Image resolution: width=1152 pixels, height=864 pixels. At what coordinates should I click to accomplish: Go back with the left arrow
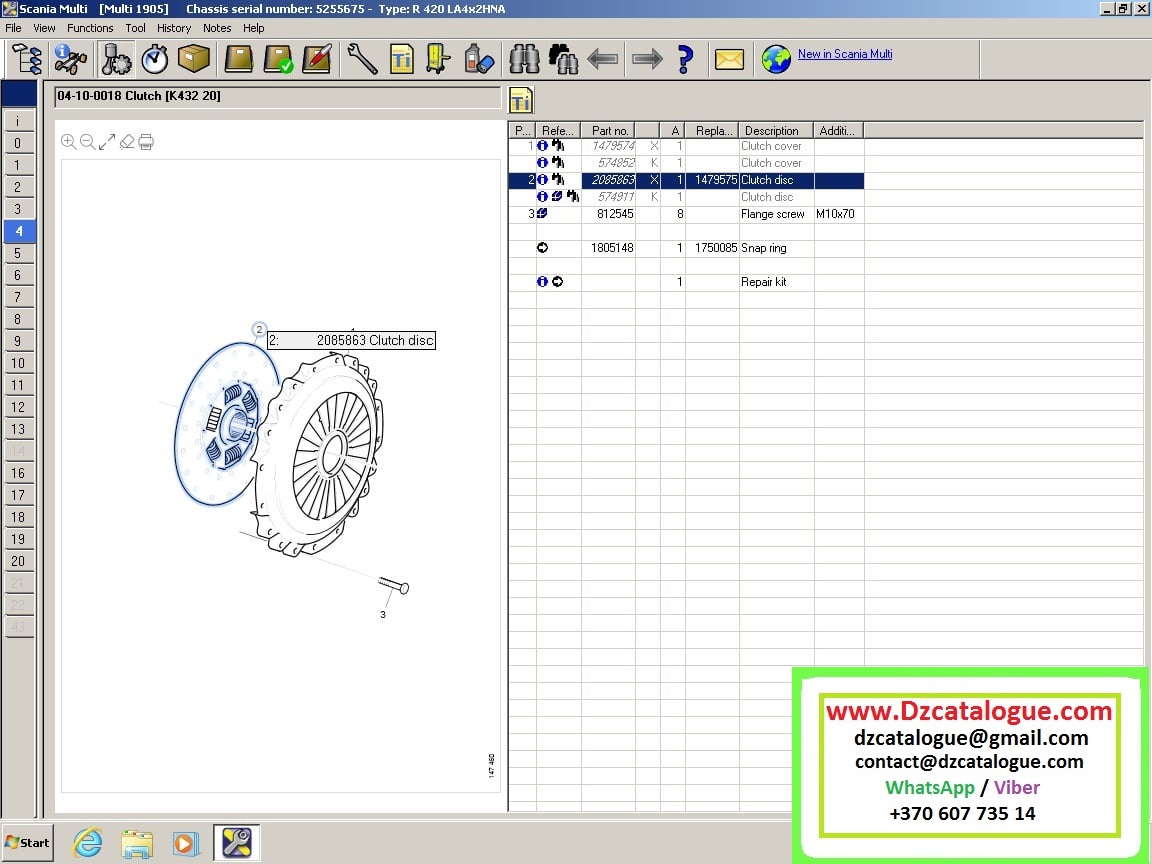(603, 59)
